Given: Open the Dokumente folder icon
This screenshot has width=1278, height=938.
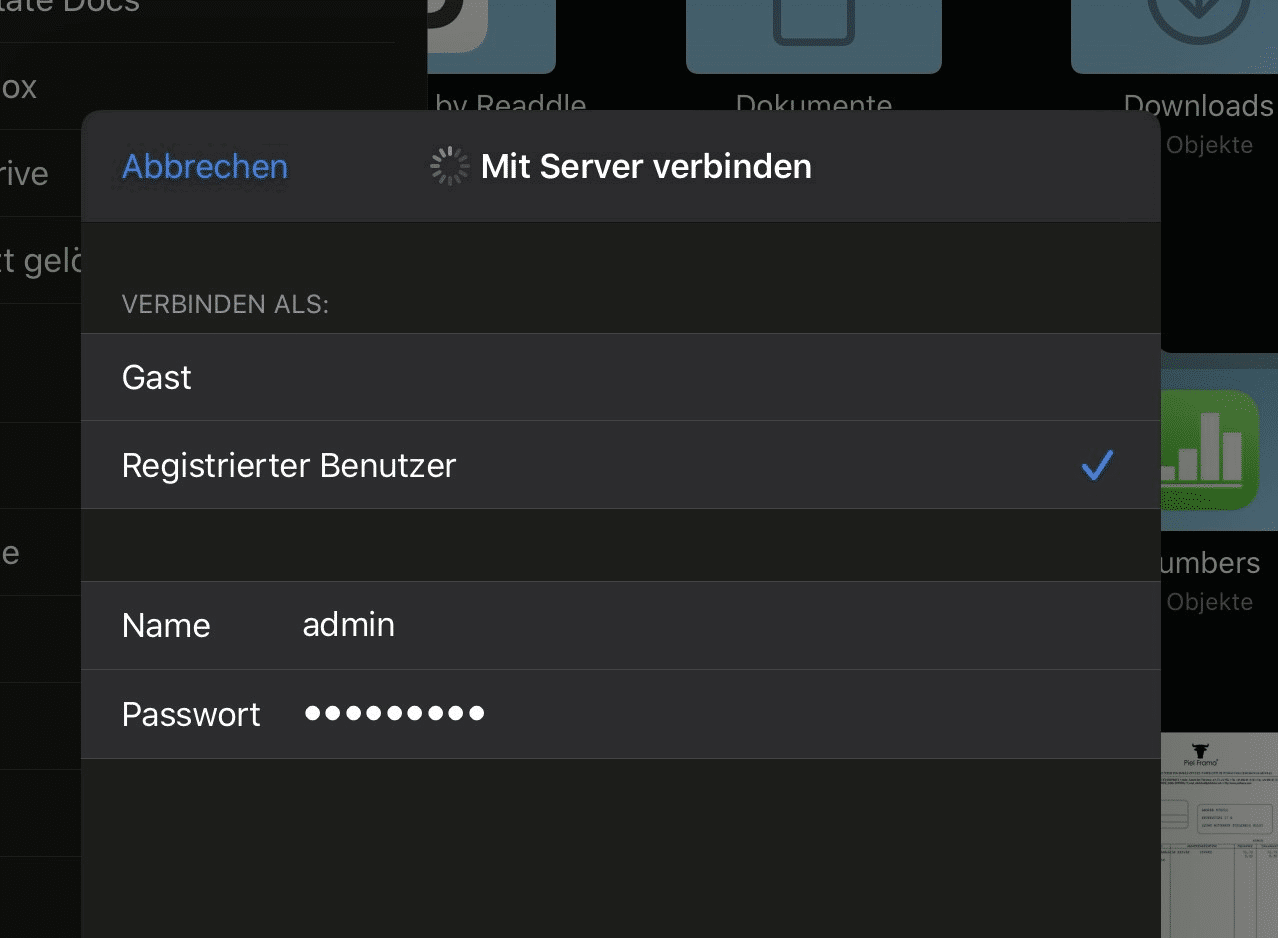Looking at the screenshot, I should (813, 30).
